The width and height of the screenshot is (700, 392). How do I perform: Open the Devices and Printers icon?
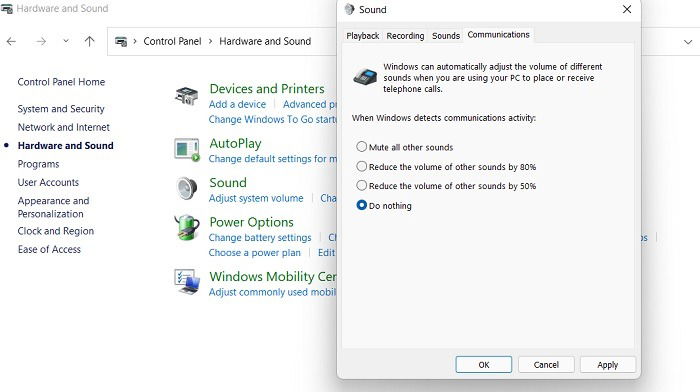[x=187, y=96]
